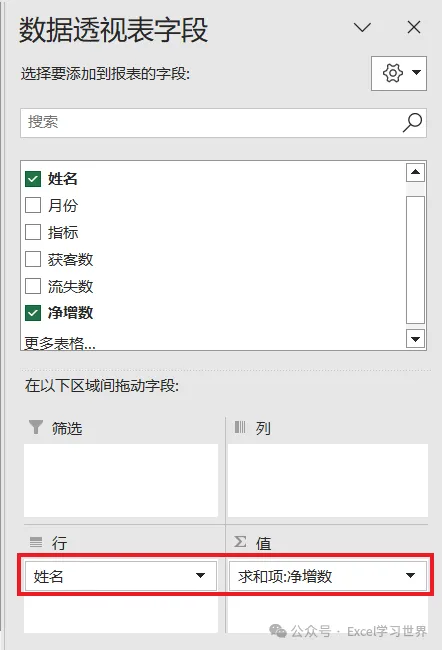Select the 指标 field label
The width and height of the screenshot is (442, 650).
click(63, 232)
